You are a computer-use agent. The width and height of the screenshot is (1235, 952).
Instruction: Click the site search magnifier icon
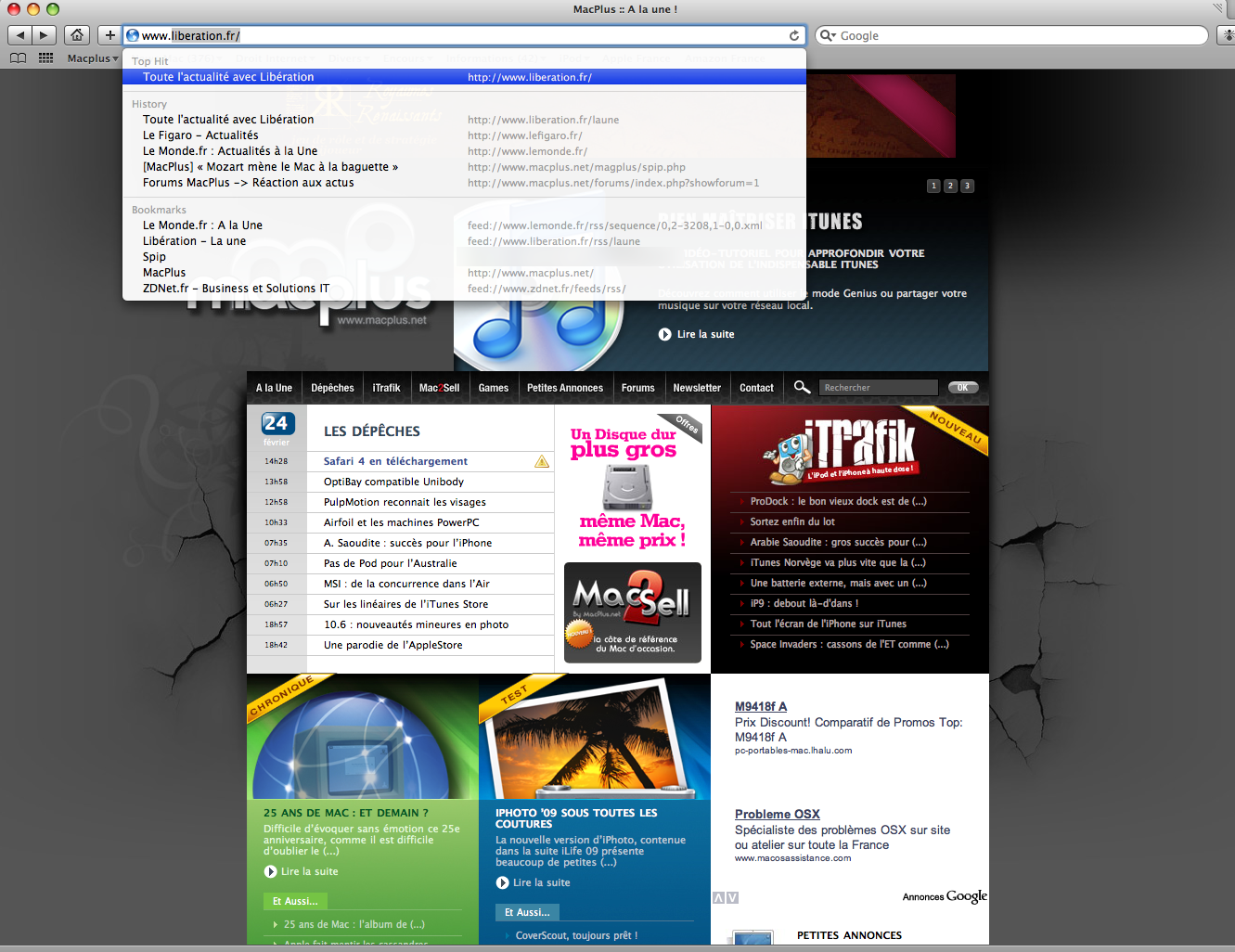pos(802,387)
